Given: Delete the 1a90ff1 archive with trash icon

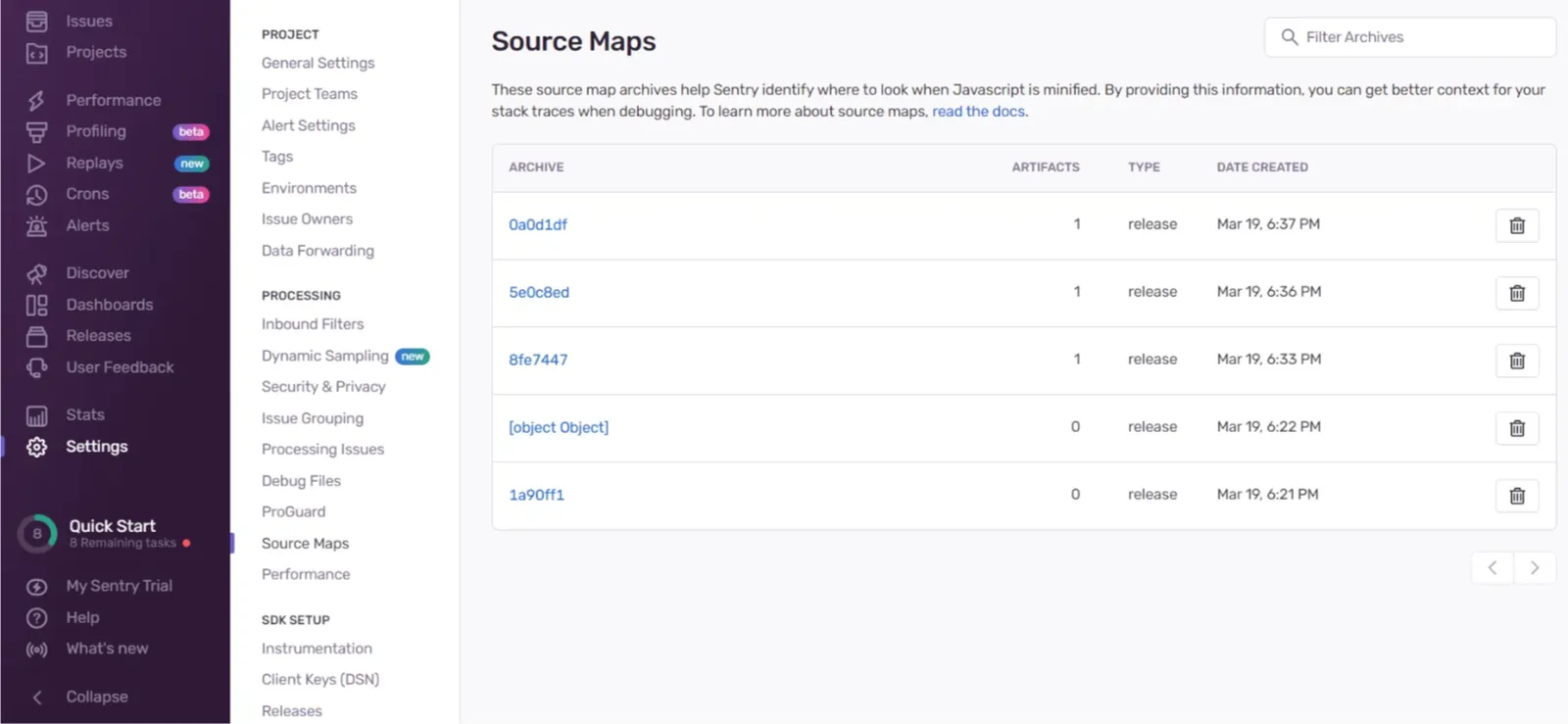Looking at the screenshot, I should [1517, 496].
